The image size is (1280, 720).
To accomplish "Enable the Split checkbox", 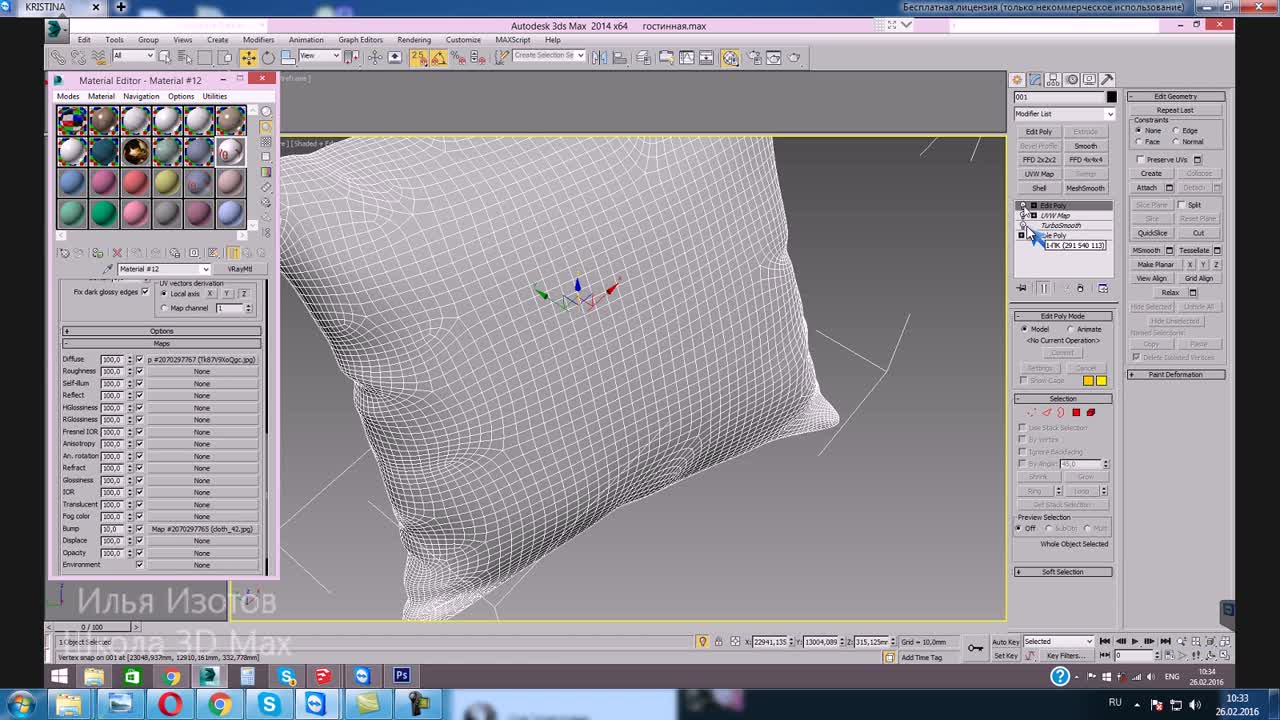I will click(1181, 205).
